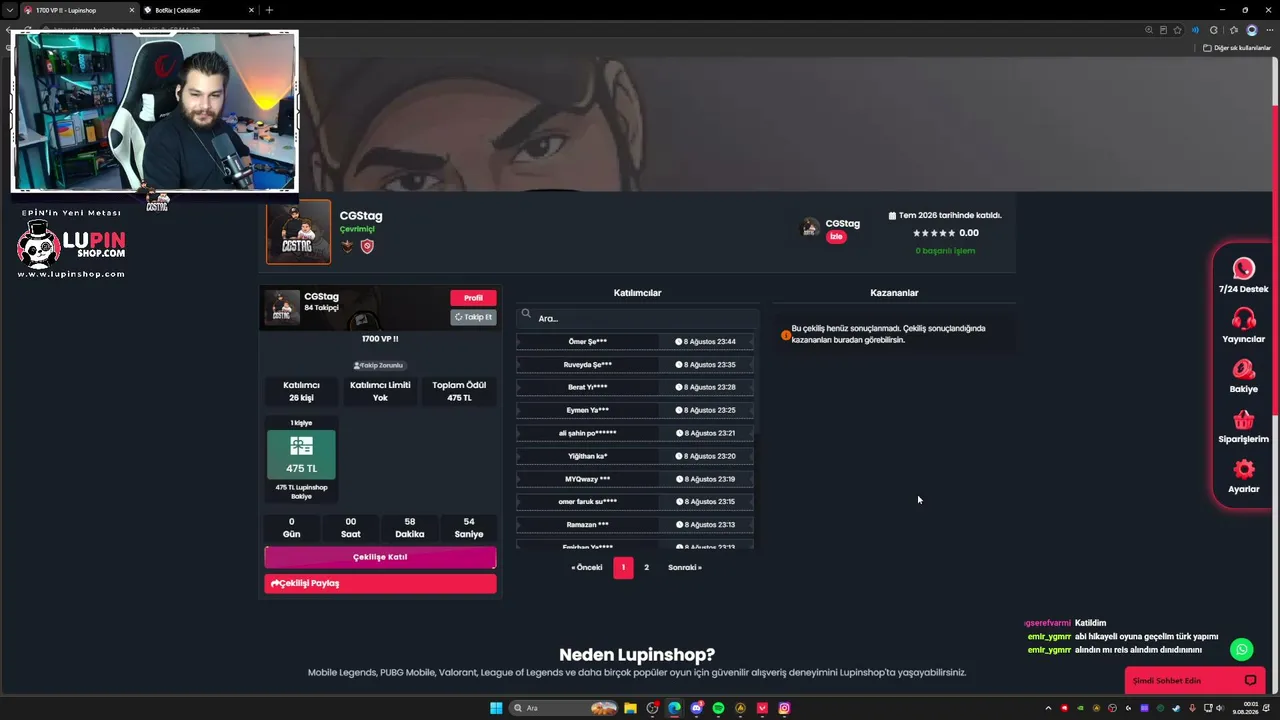1280x720 pixels.
Task: Click the Kazananlar heading
Action: click(x=894, y=293)
